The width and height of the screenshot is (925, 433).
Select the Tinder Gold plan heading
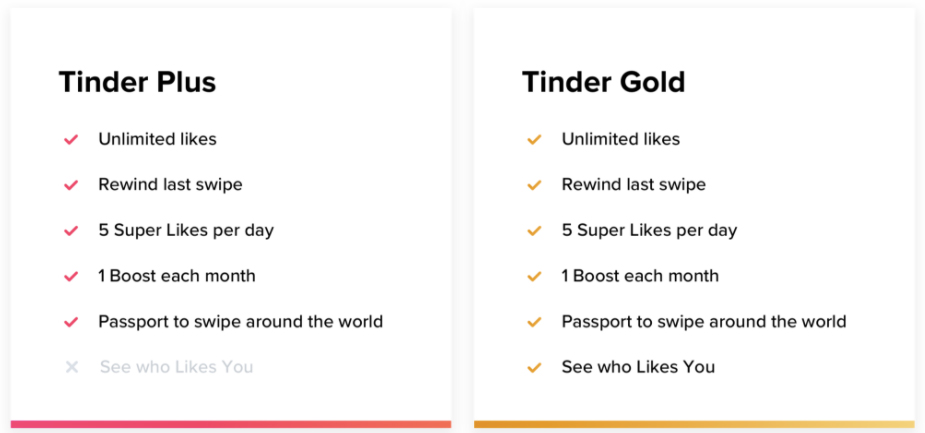(603, 82)
